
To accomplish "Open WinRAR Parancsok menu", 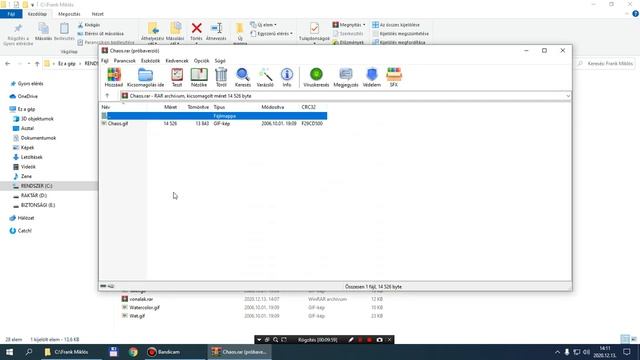I will click(124, 61).
